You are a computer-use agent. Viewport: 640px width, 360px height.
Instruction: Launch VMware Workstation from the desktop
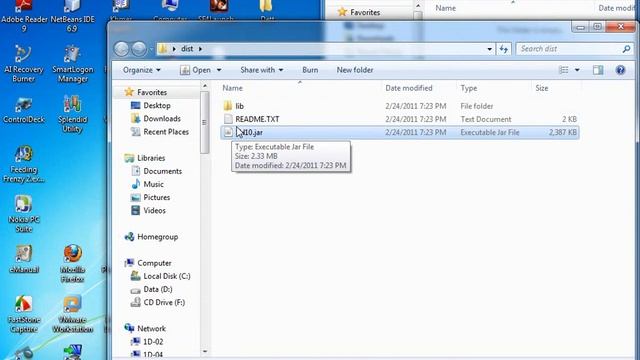(72, 314)
